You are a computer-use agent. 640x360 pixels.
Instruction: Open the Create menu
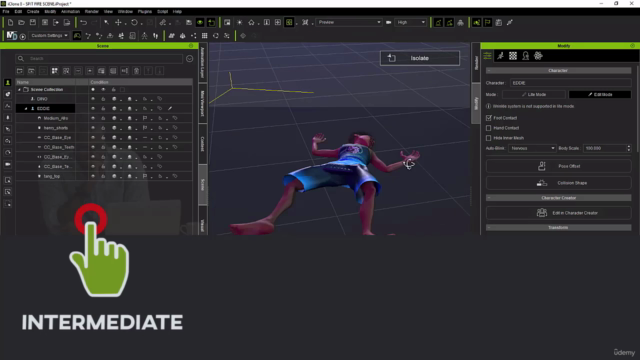point(33,11)
